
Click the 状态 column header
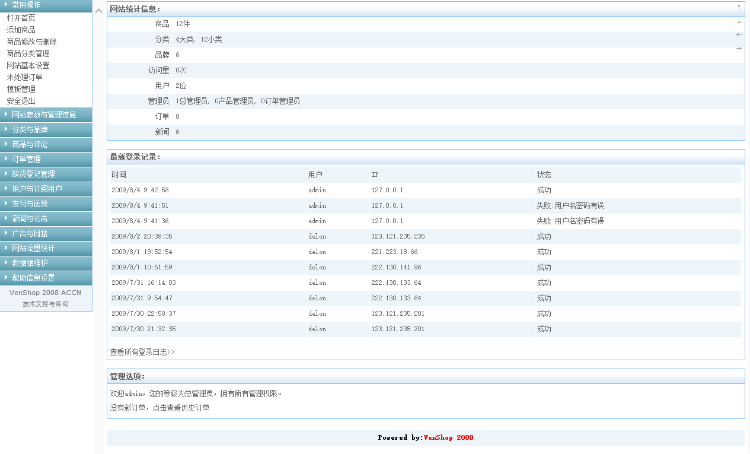click(x=544, y=175)
